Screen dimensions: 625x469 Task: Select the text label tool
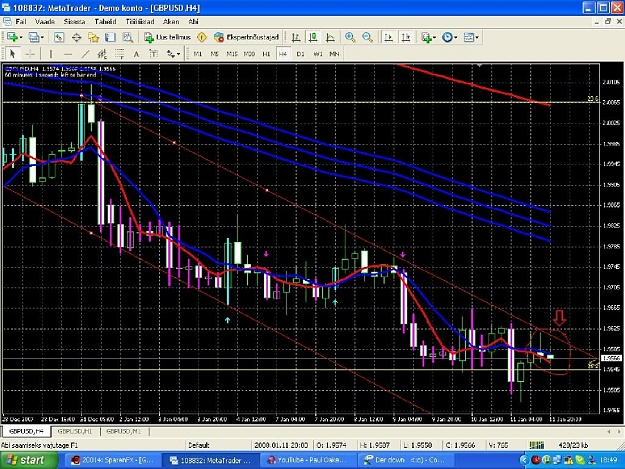coord(153,54)
